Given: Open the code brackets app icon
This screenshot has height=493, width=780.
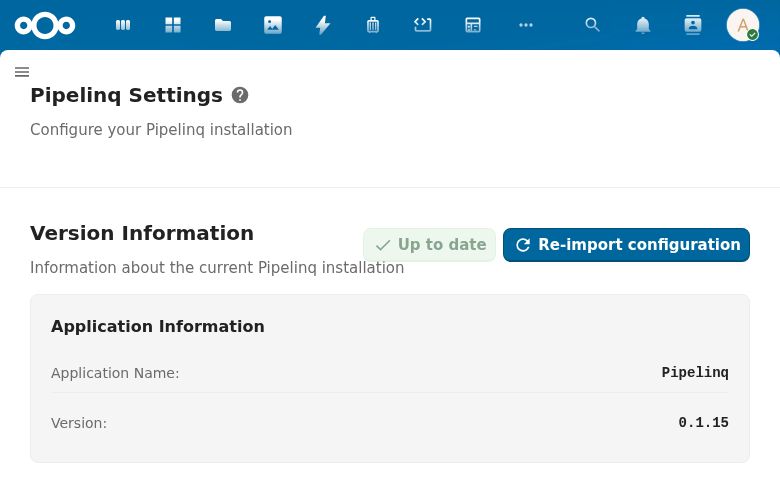Looking at the screenshot, I should pos(423,25).
